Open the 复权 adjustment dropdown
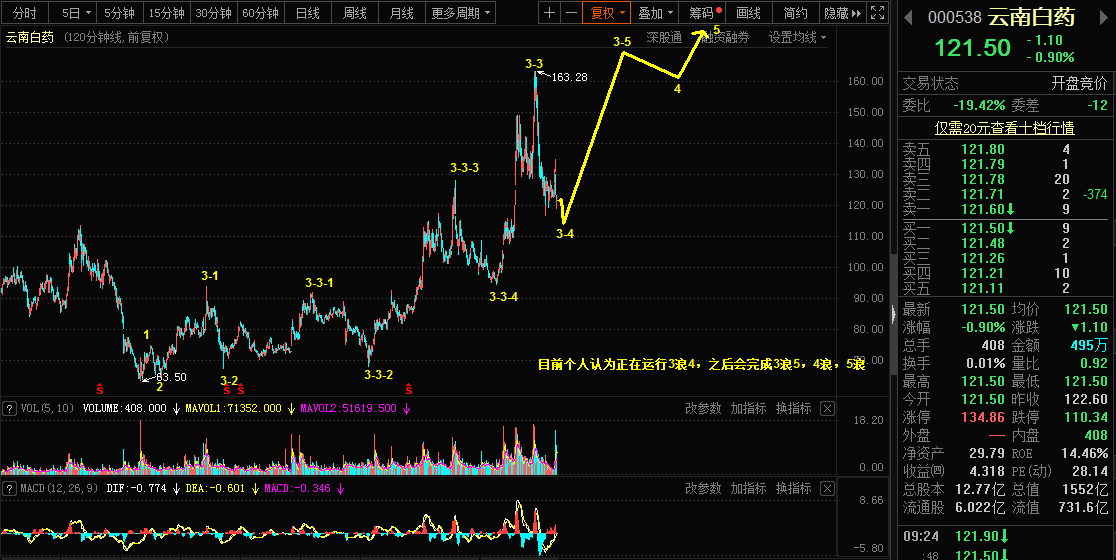The image size is (1116, 560). pyautogui.click(x=606, y=12)
